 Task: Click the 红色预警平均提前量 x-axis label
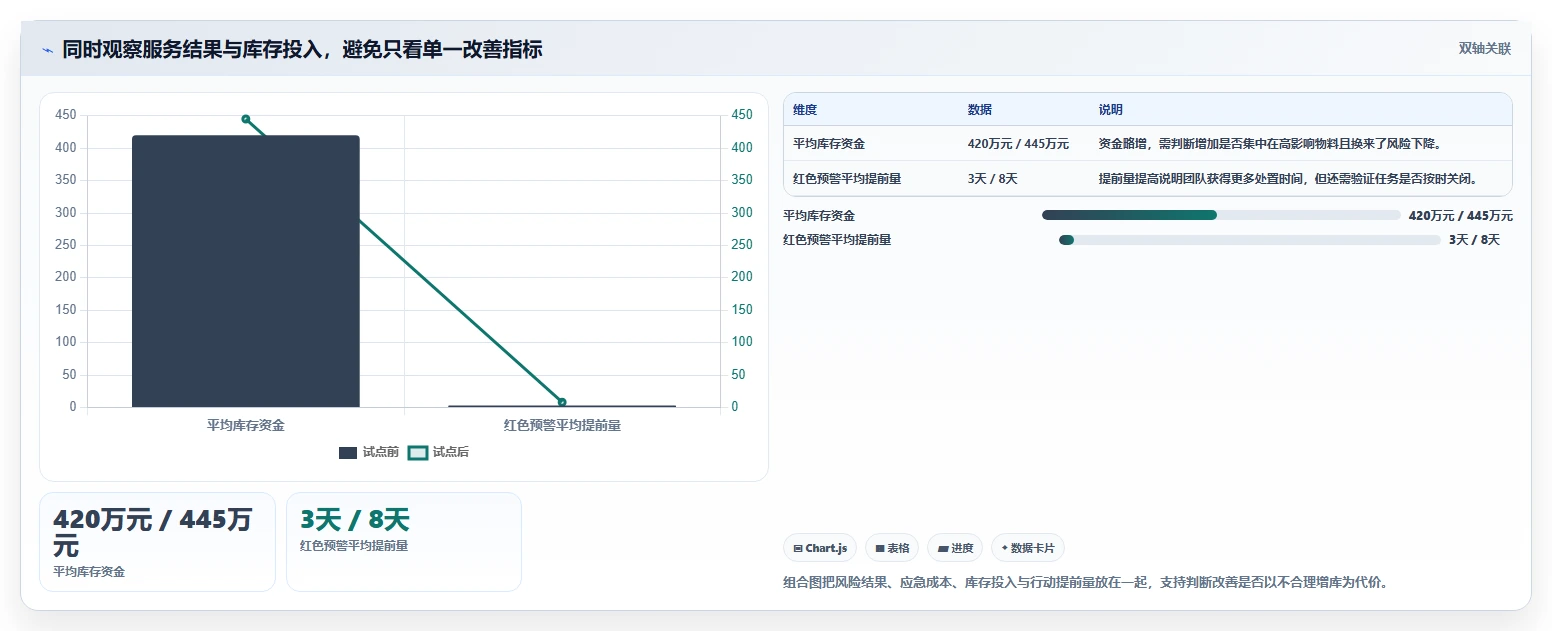[x=562, y=425]
